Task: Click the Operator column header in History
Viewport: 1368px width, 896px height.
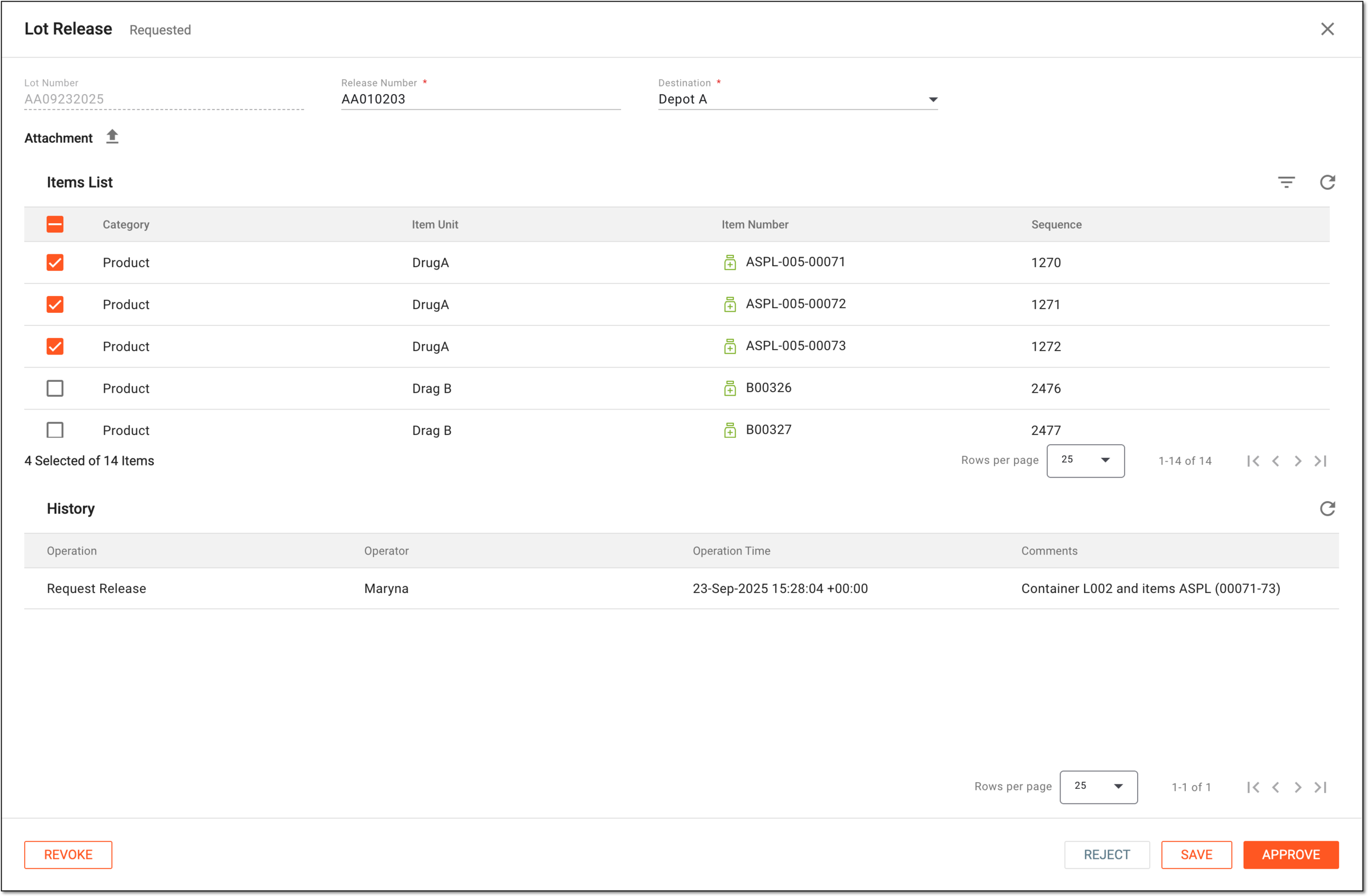Action: tap(386, 551)
